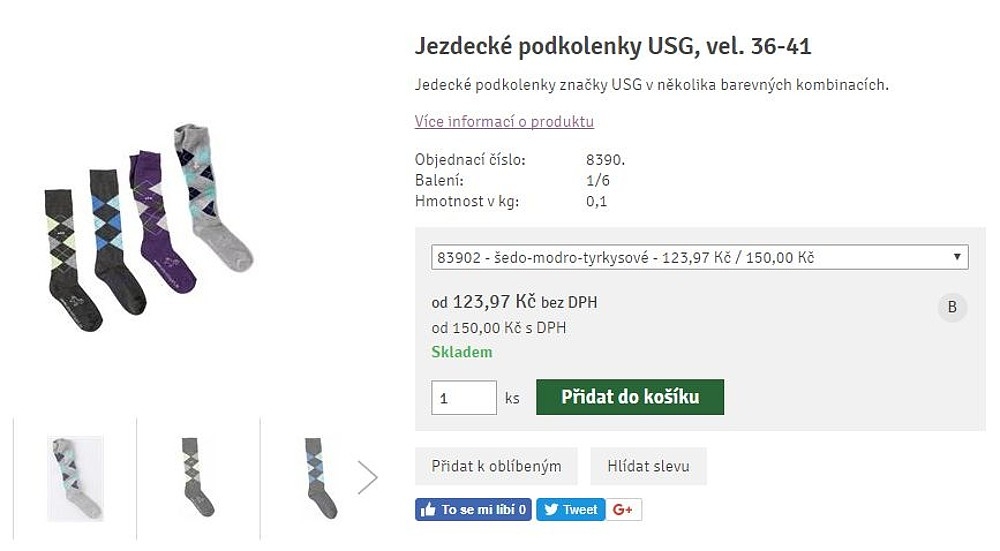Click the 'Hlídat slevu' button

(648, 466)
